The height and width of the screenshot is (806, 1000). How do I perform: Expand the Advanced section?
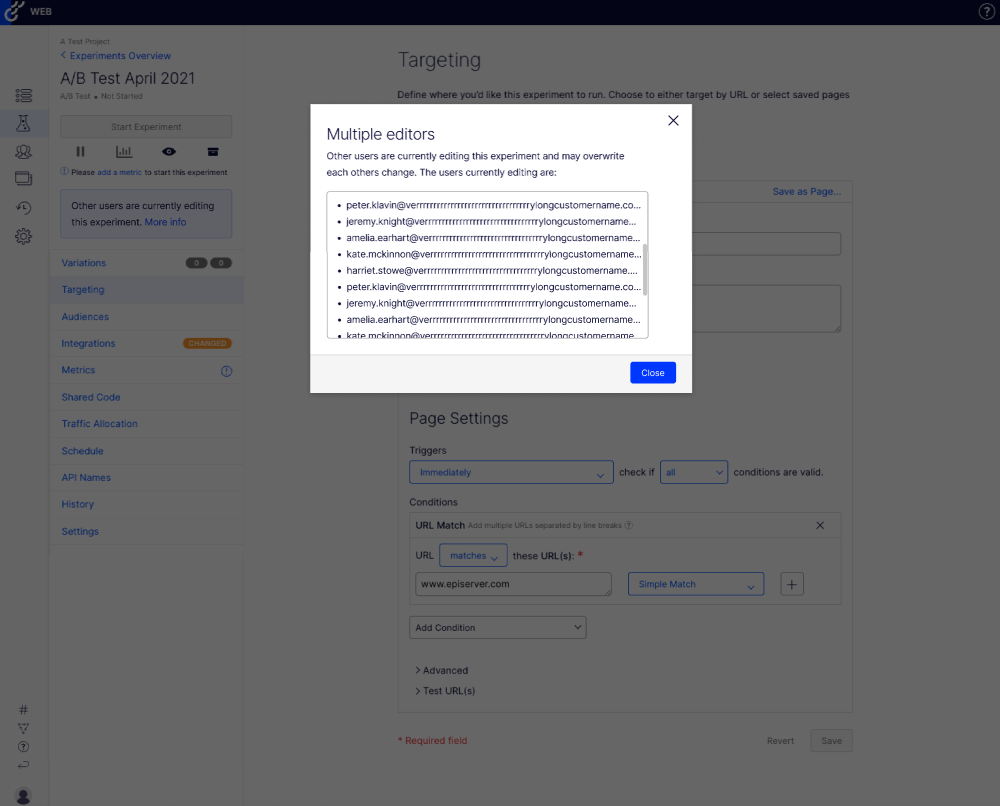click(441, 670)
